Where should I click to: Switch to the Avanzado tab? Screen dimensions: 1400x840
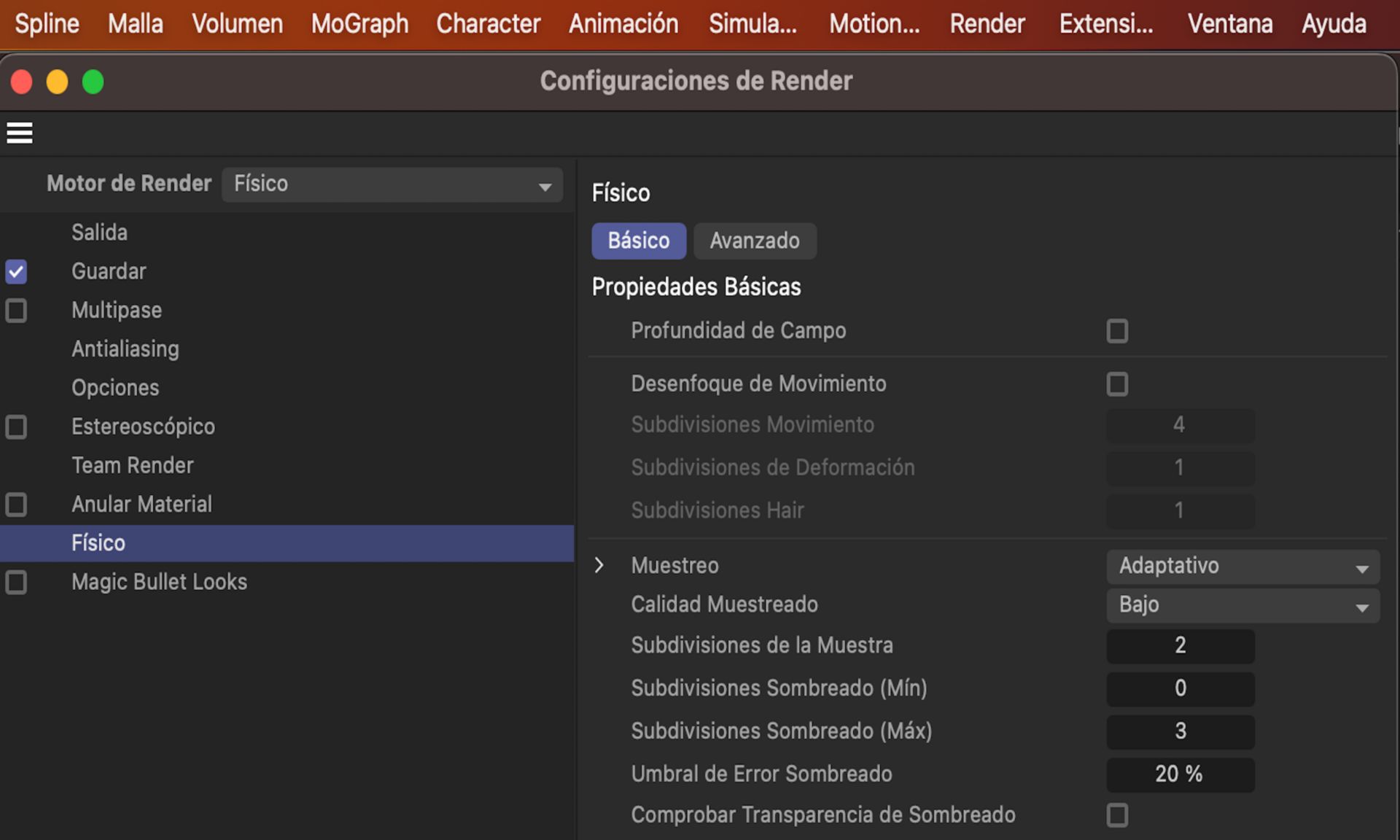pyautogui.click(x=754, y=241)
